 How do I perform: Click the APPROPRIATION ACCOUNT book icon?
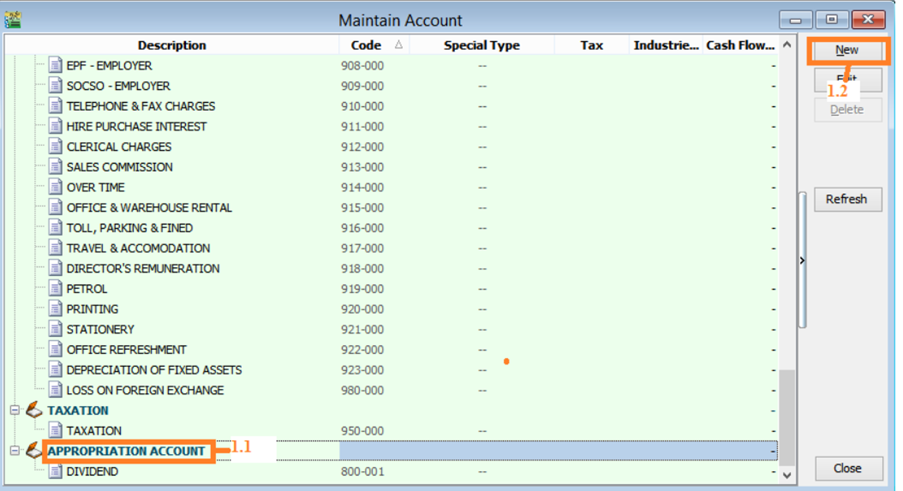[x=34, y=451]
